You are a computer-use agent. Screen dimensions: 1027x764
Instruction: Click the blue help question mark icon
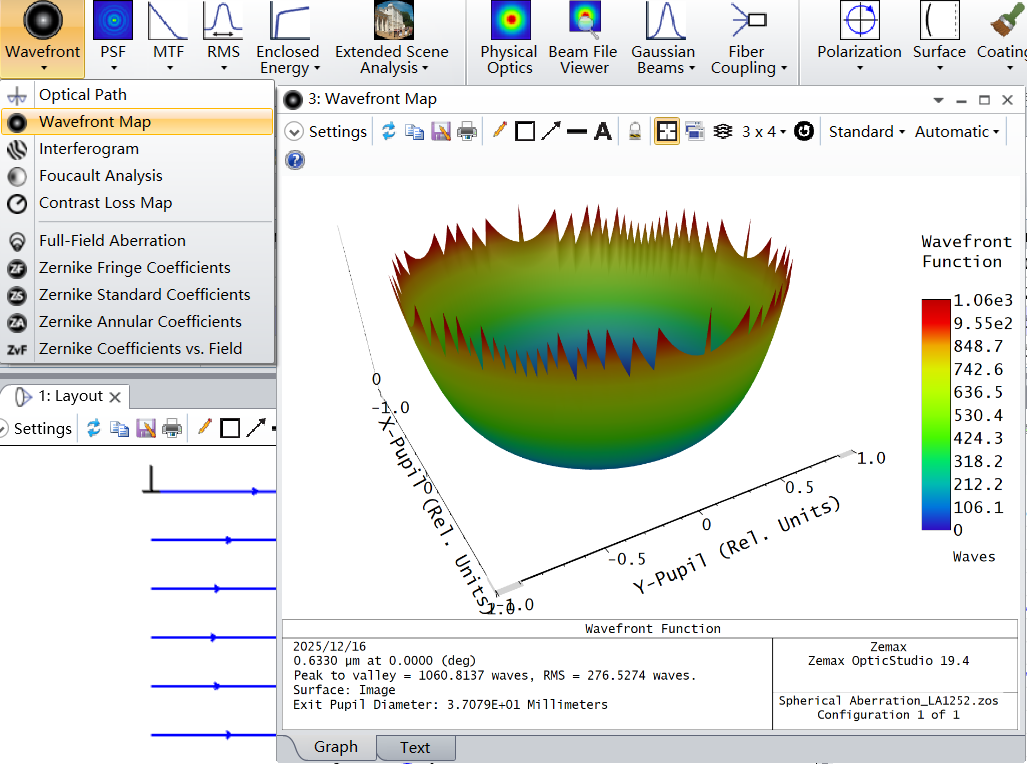(x=295, y=160)
